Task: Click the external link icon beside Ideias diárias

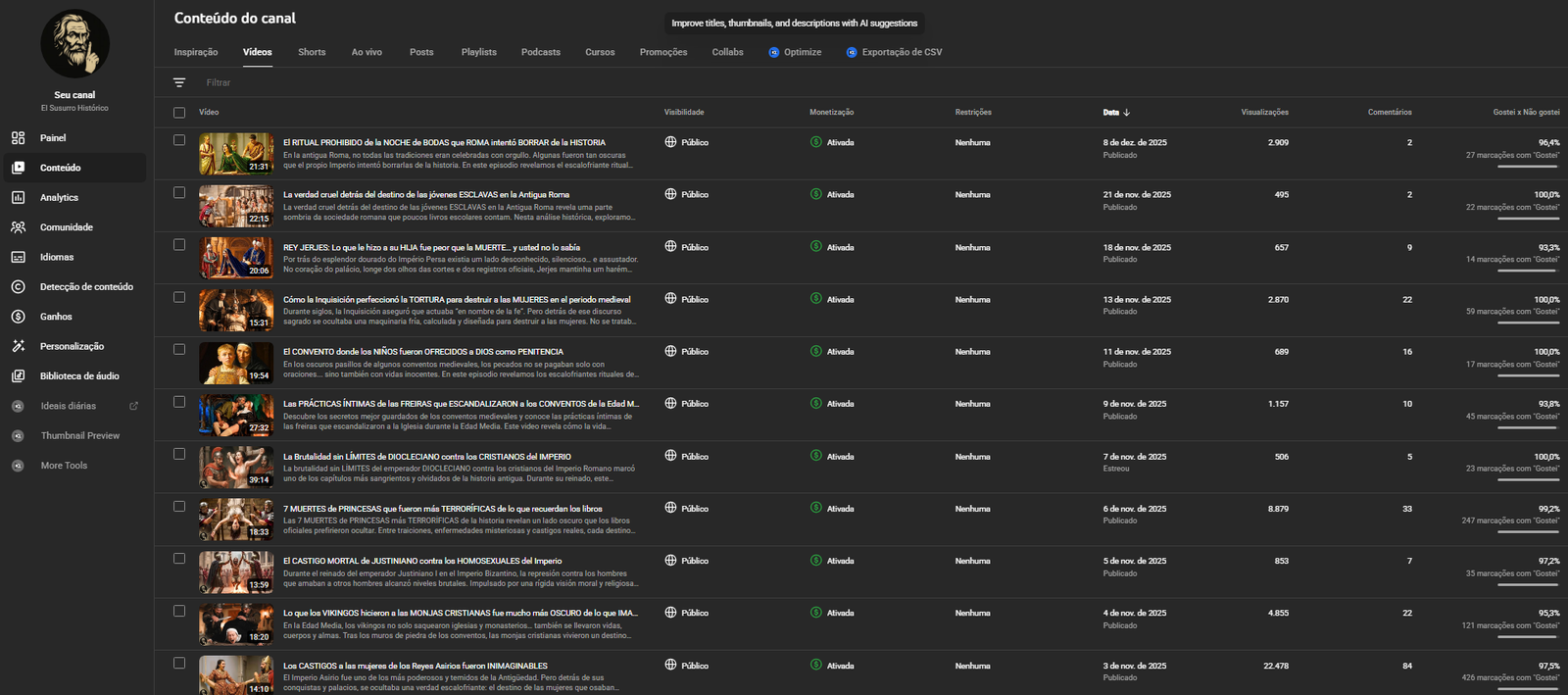Action: 134,406
